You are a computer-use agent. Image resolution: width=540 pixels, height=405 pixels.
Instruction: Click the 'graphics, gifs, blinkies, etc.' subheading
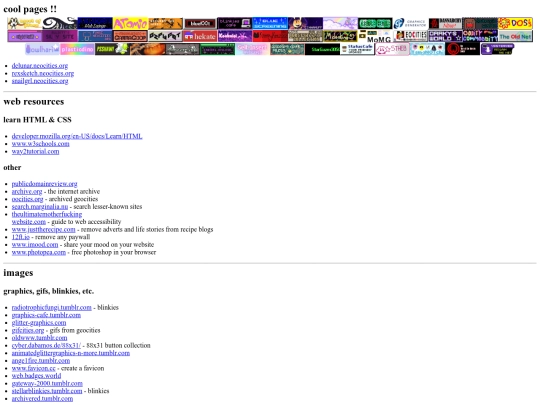pyautogui.click(x=49, y=291)
